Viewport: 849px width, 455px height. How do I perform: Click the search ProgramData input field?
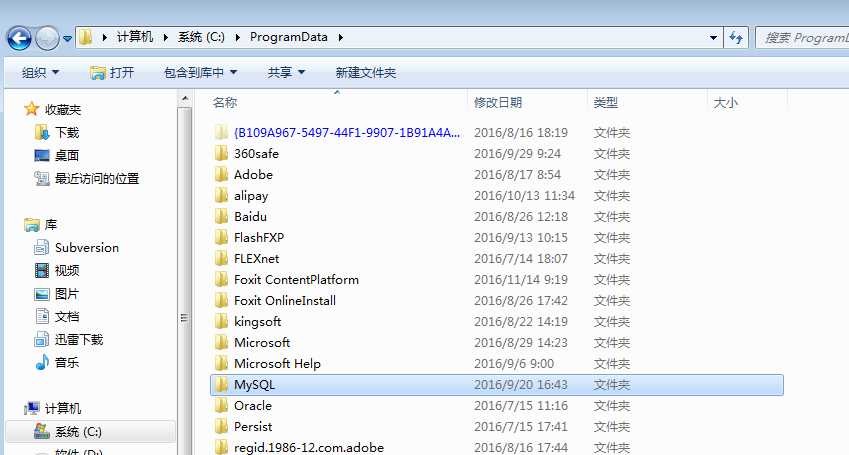[x=802, y=37]
